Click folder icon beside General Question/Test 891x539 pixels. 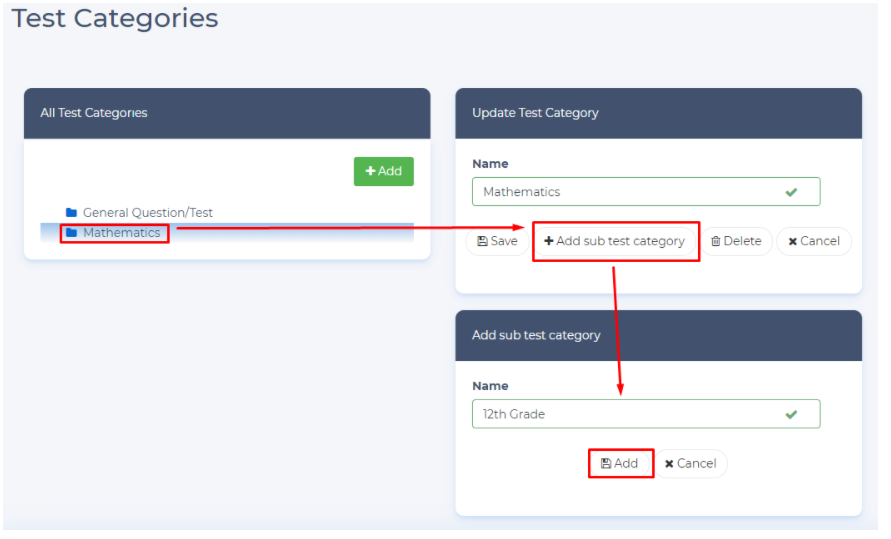coord(71,213)
